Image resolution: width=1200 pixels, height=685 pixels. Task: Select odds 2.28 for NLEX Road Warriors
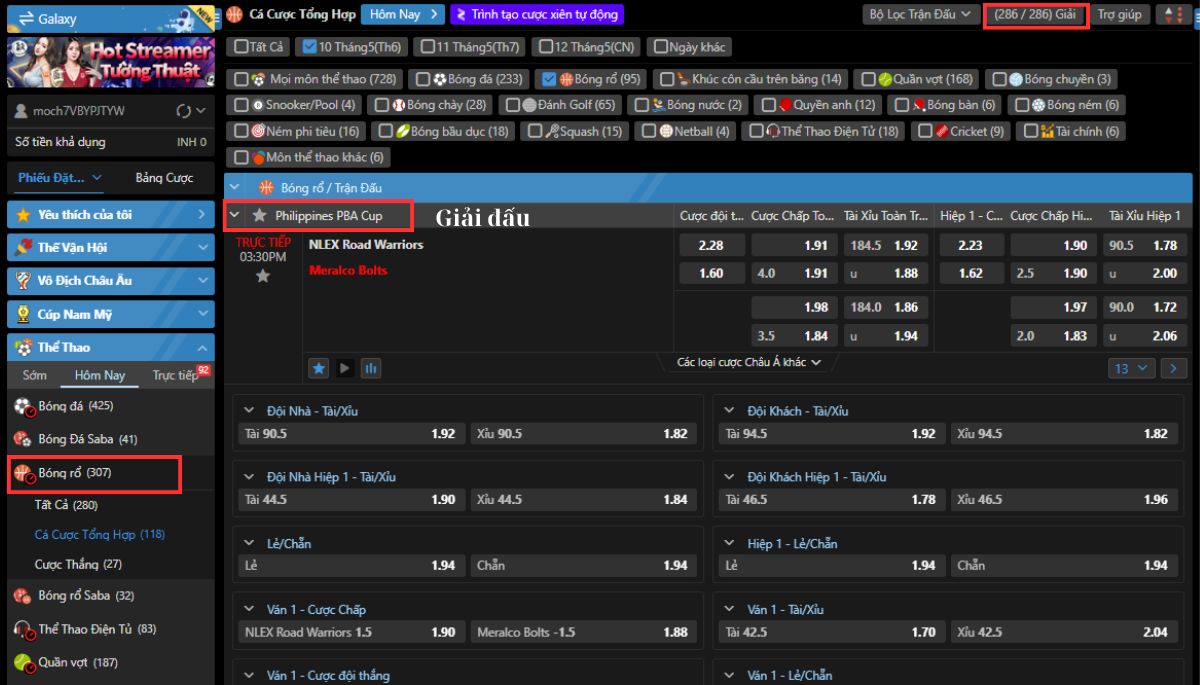(x=710, y=245)
